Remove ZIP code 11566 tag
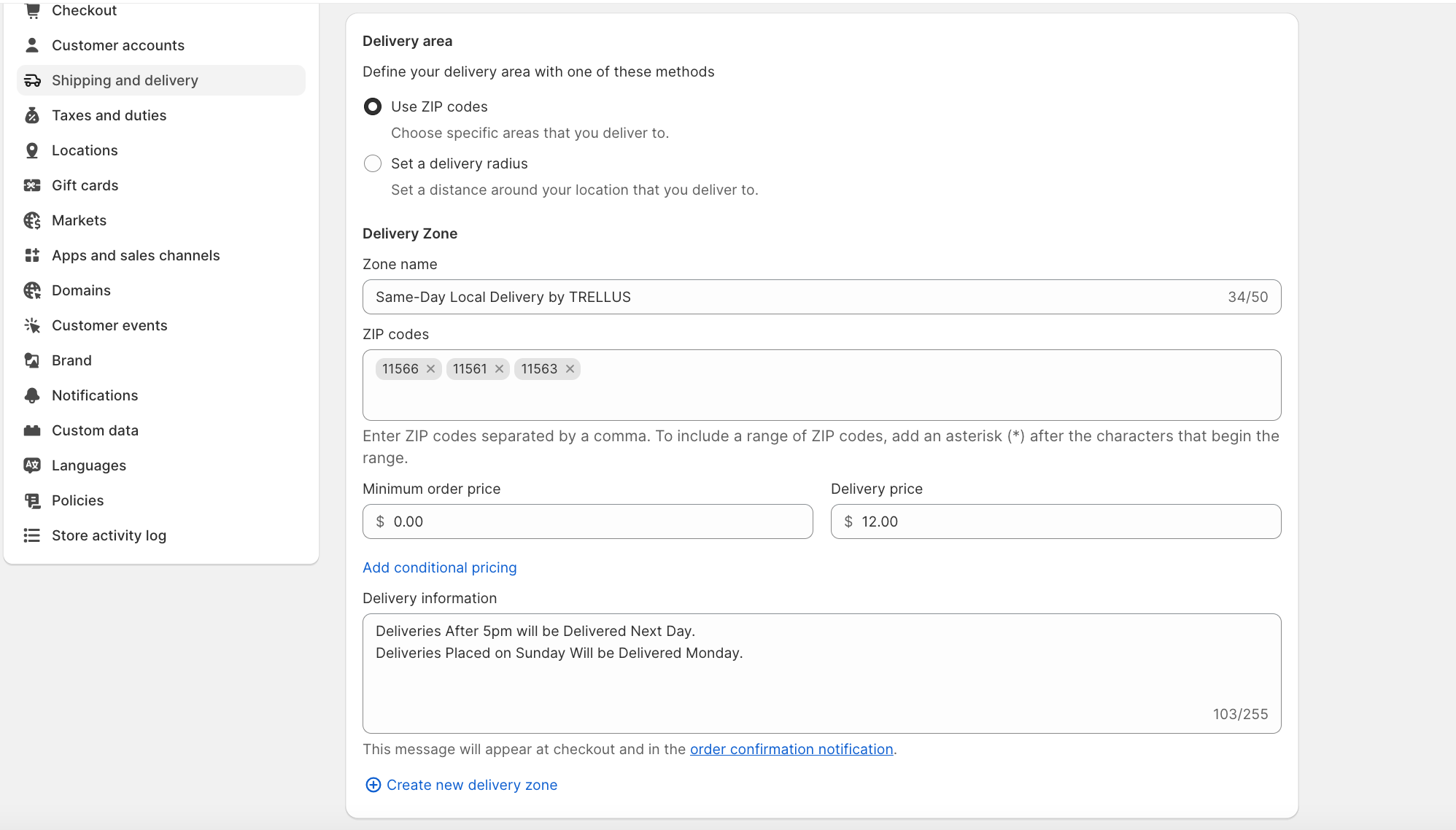Viewport: 1456px width, 830px height. (431, 369)
